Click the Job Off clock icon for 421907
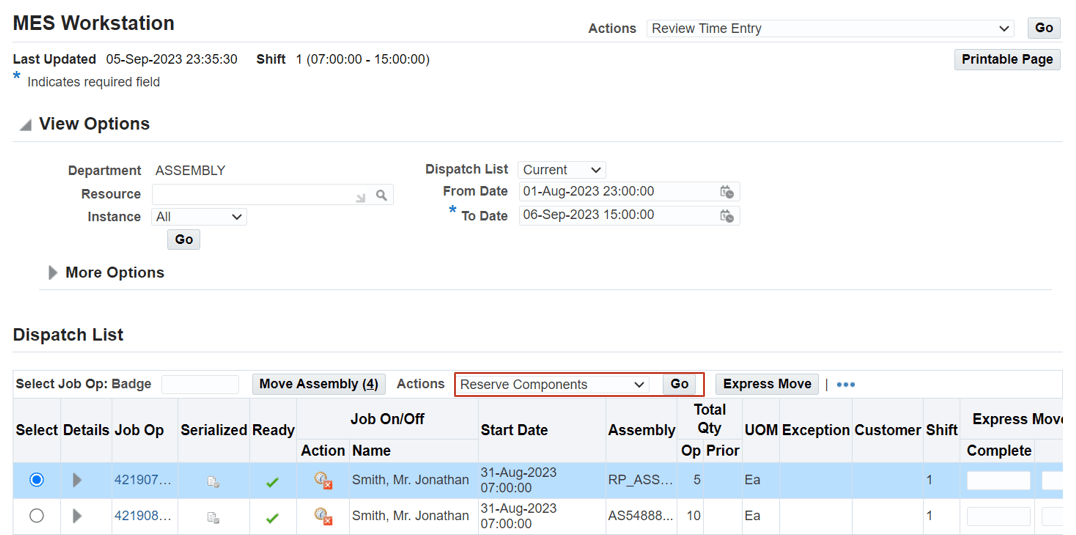1076x535 pixels. coord(323,480)
